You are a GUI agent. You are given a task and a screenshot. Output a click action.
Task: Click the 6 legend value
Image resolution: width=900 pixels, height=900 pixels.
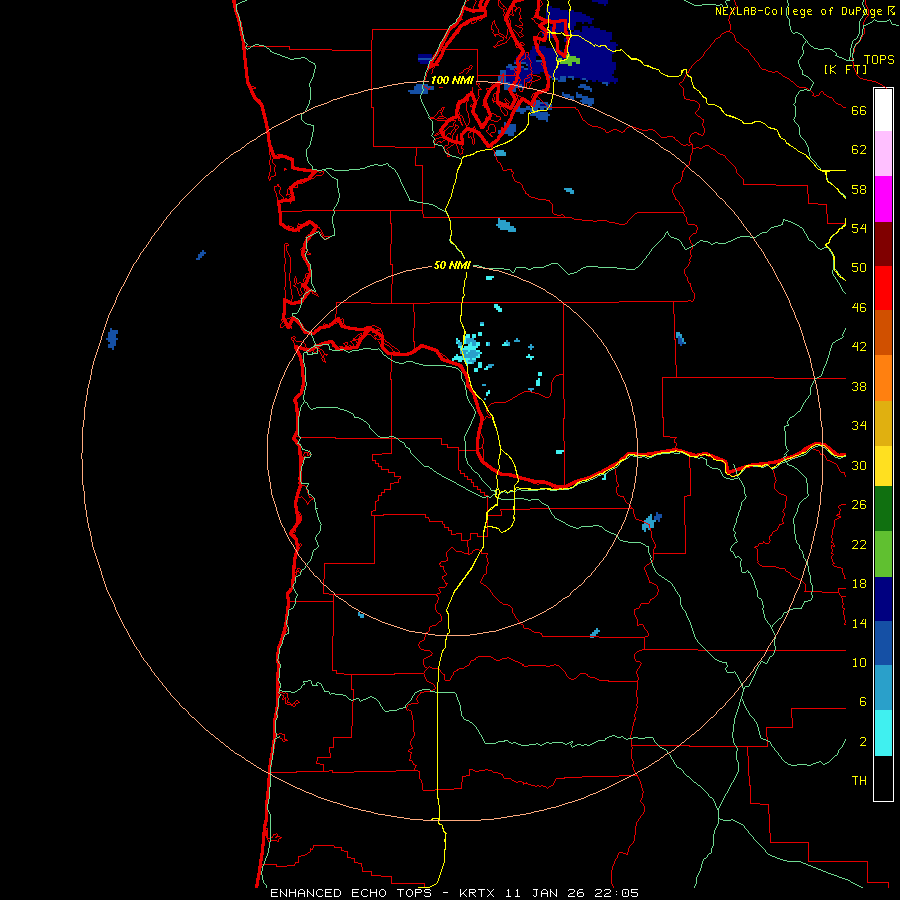pyautogui.click(x=863, y=702)
